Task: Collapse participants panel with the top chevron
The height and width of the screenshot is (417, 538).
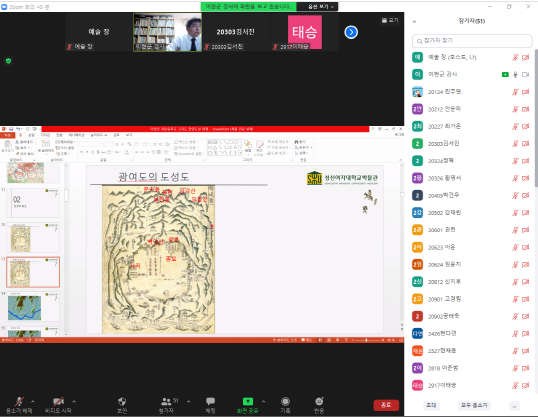Action: (x=414, y=21)
